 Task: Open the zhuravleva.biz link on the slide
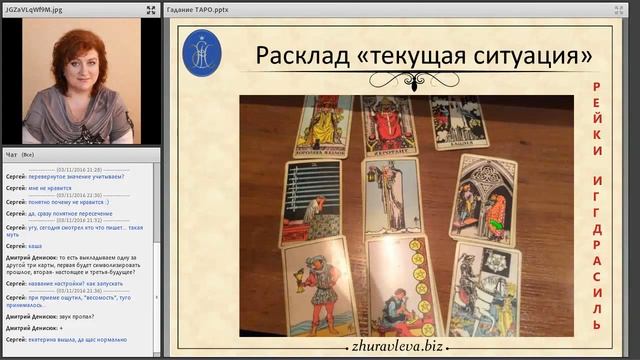[397, 347]
